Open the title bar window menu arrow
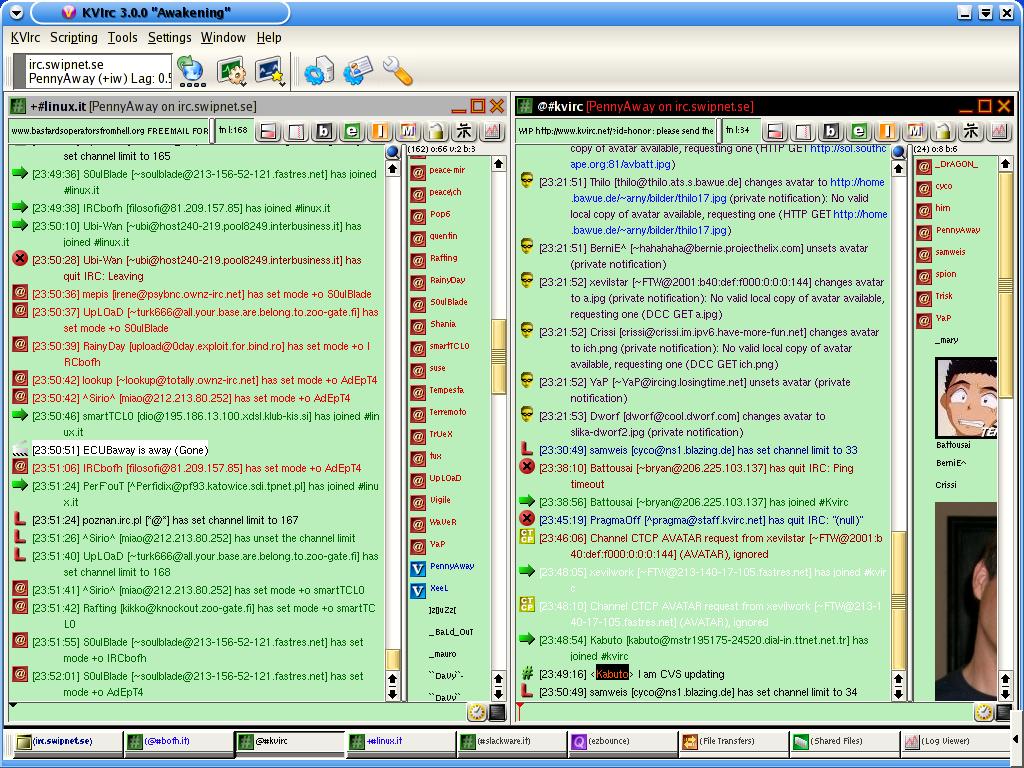 pyautogui.click(x=16, y=12)
